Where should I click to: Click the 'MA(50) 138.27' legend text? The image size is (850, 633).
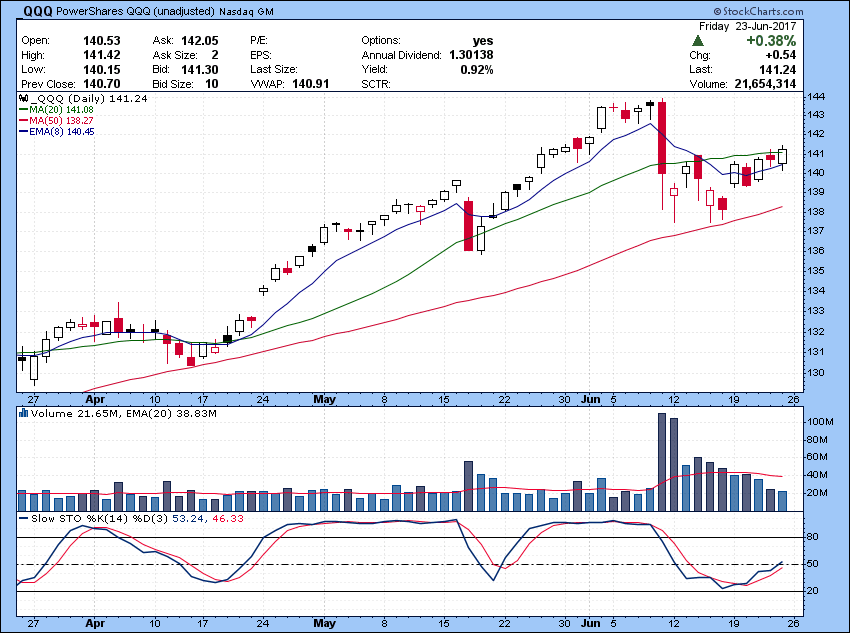(61, 121)
